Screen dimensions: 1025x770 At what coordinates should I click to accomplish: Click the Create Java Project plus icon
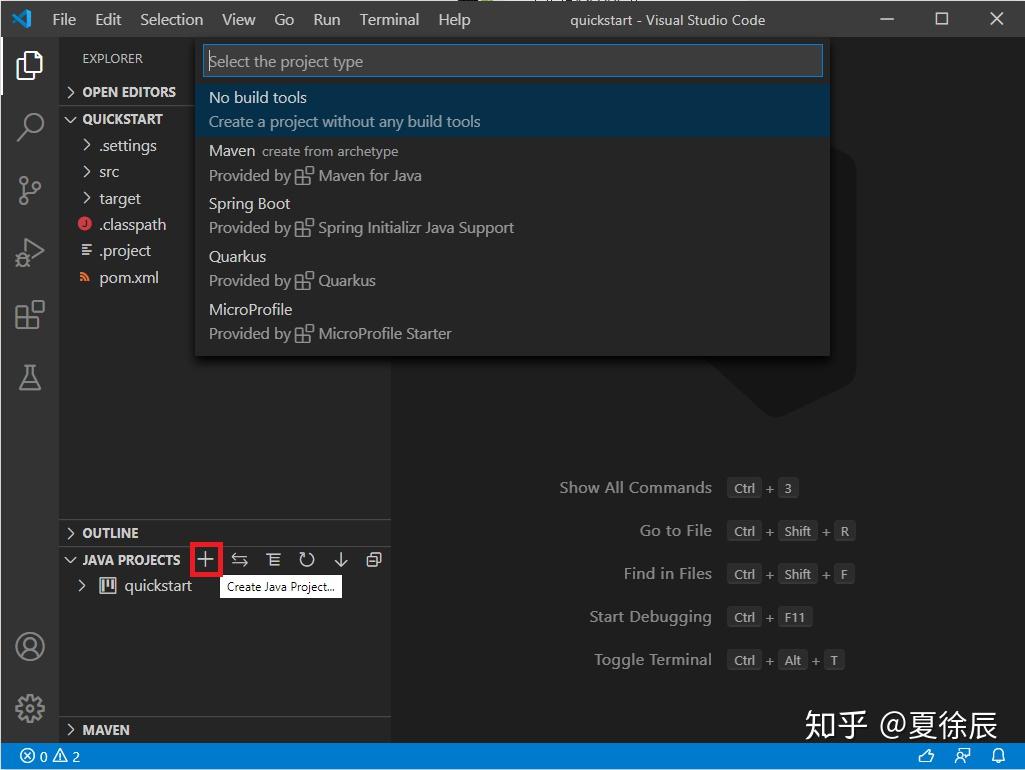coord(205,559)
